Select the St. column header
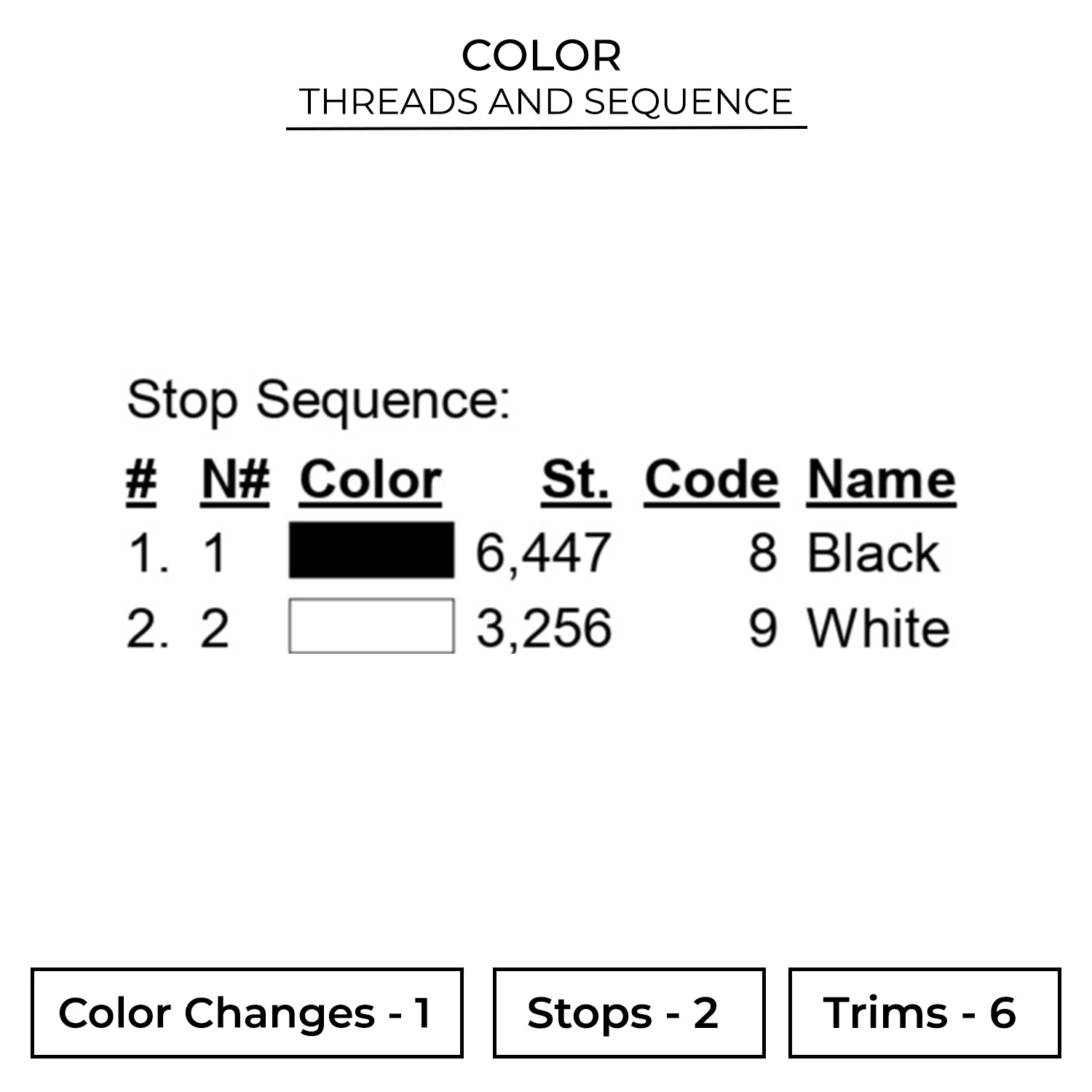 click(575, 480)
